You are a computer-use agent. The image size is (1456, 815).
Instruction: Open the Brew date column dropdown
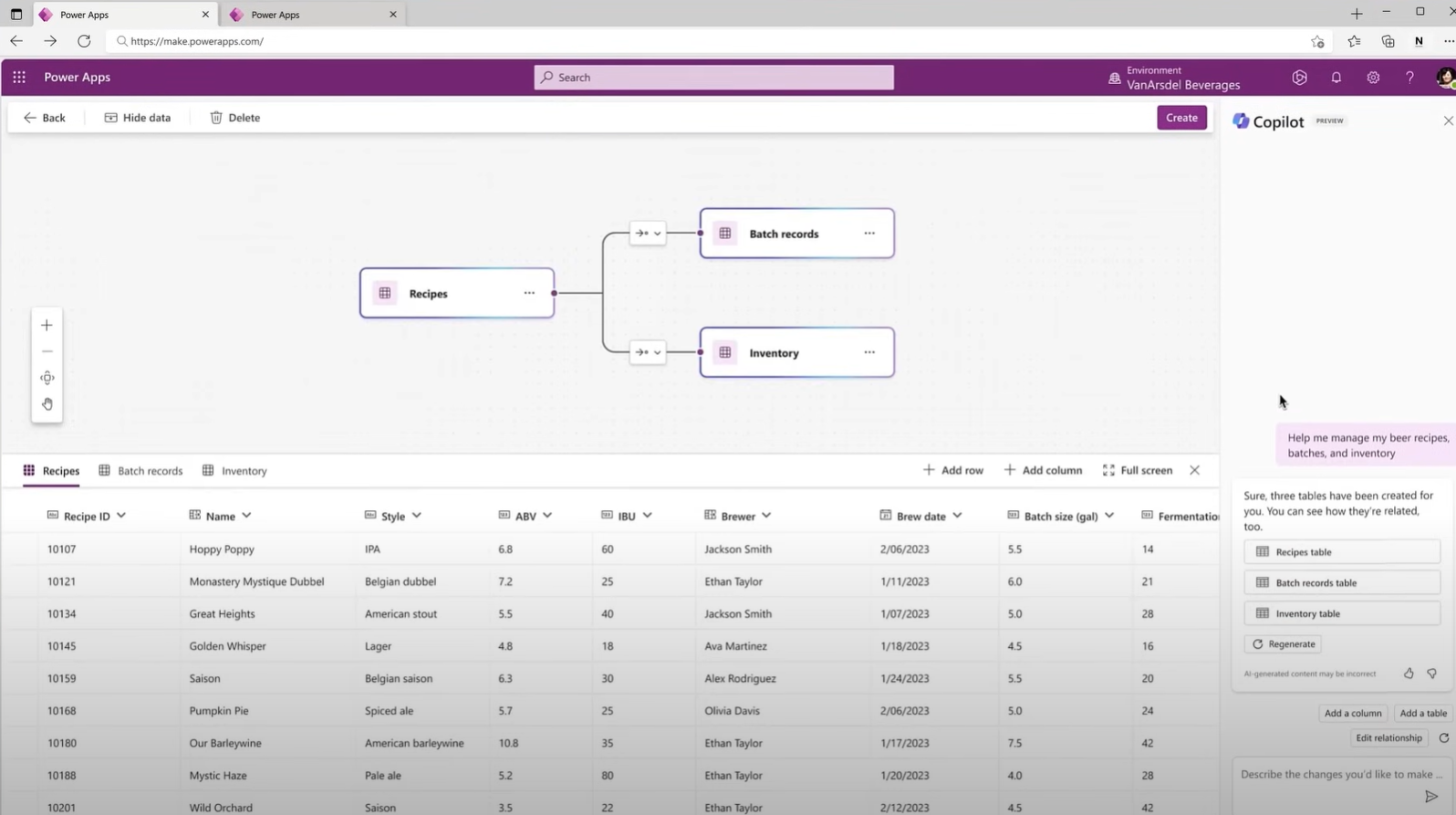tap(957, 516)
